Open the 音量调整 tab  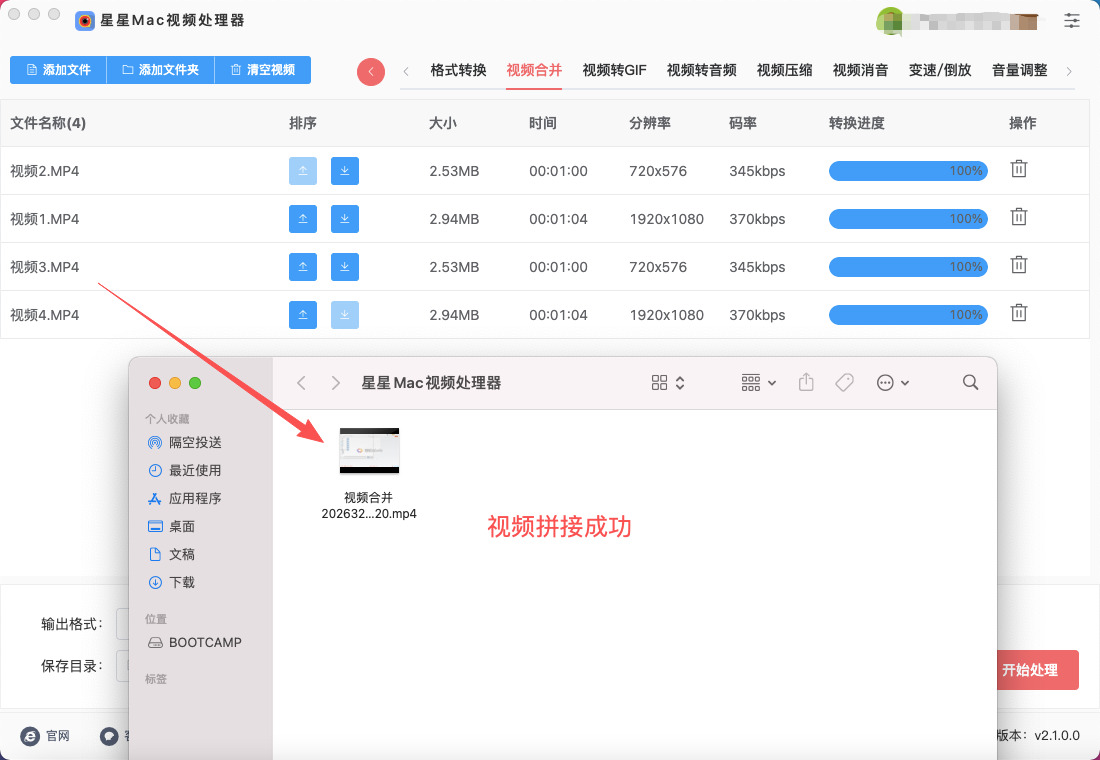(x=1019, y=70)
